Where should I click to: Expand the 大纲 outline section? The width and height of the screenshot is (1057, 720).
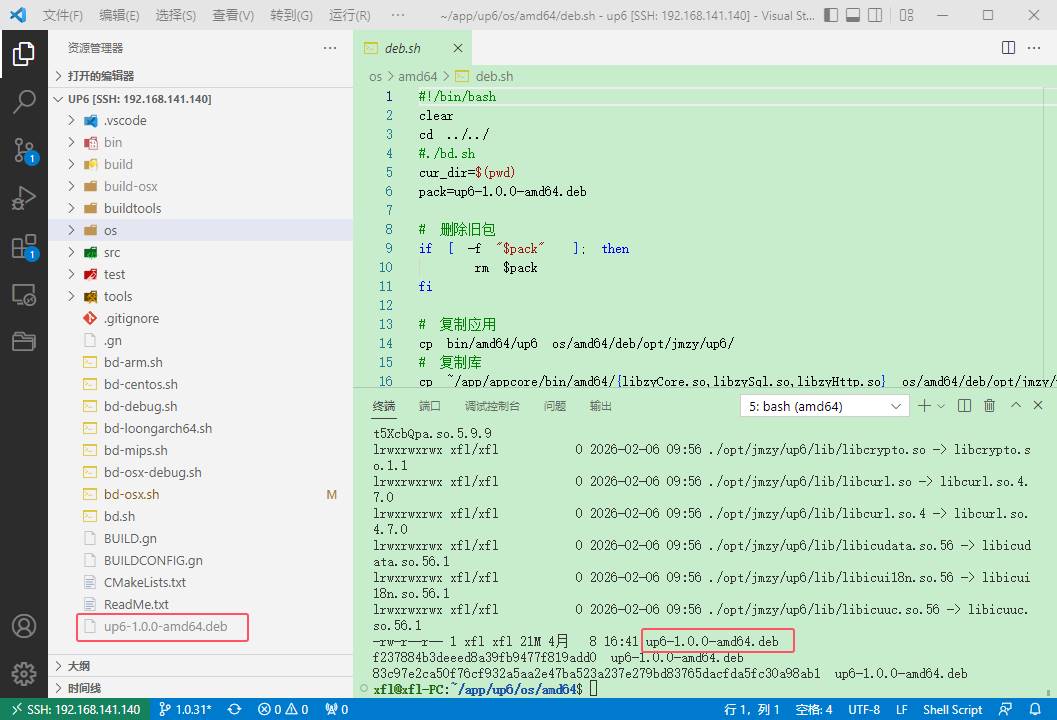click(78, 666)
